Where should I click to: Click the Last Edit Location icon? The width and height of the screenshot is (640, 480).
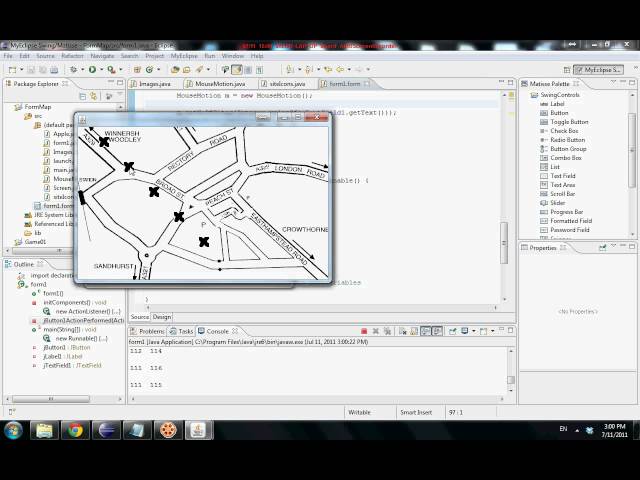point(328,69)
